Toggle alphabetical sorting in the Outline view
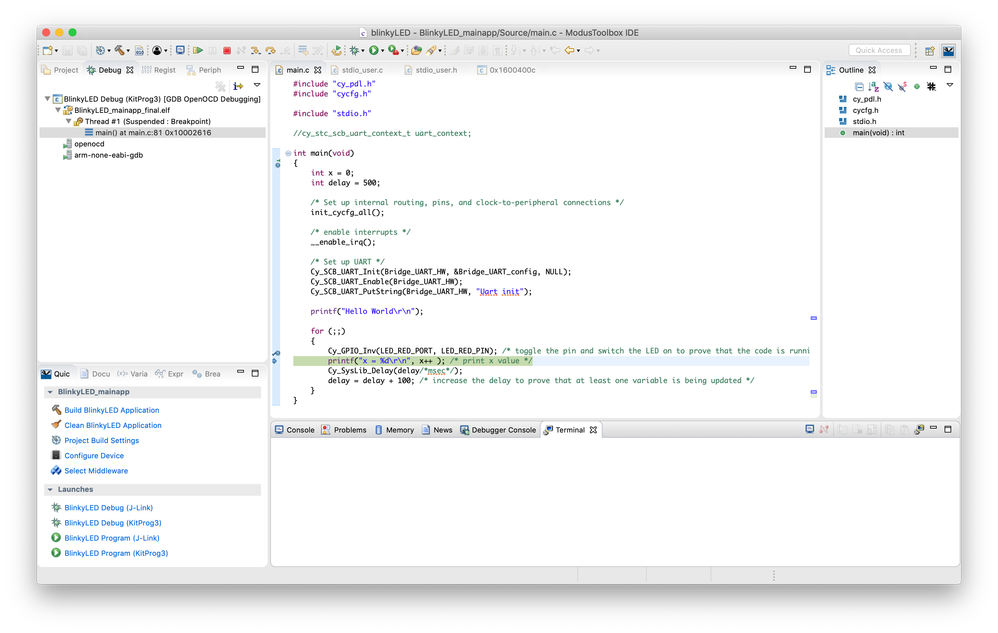The image size is (998, 633). pos(873,86)
